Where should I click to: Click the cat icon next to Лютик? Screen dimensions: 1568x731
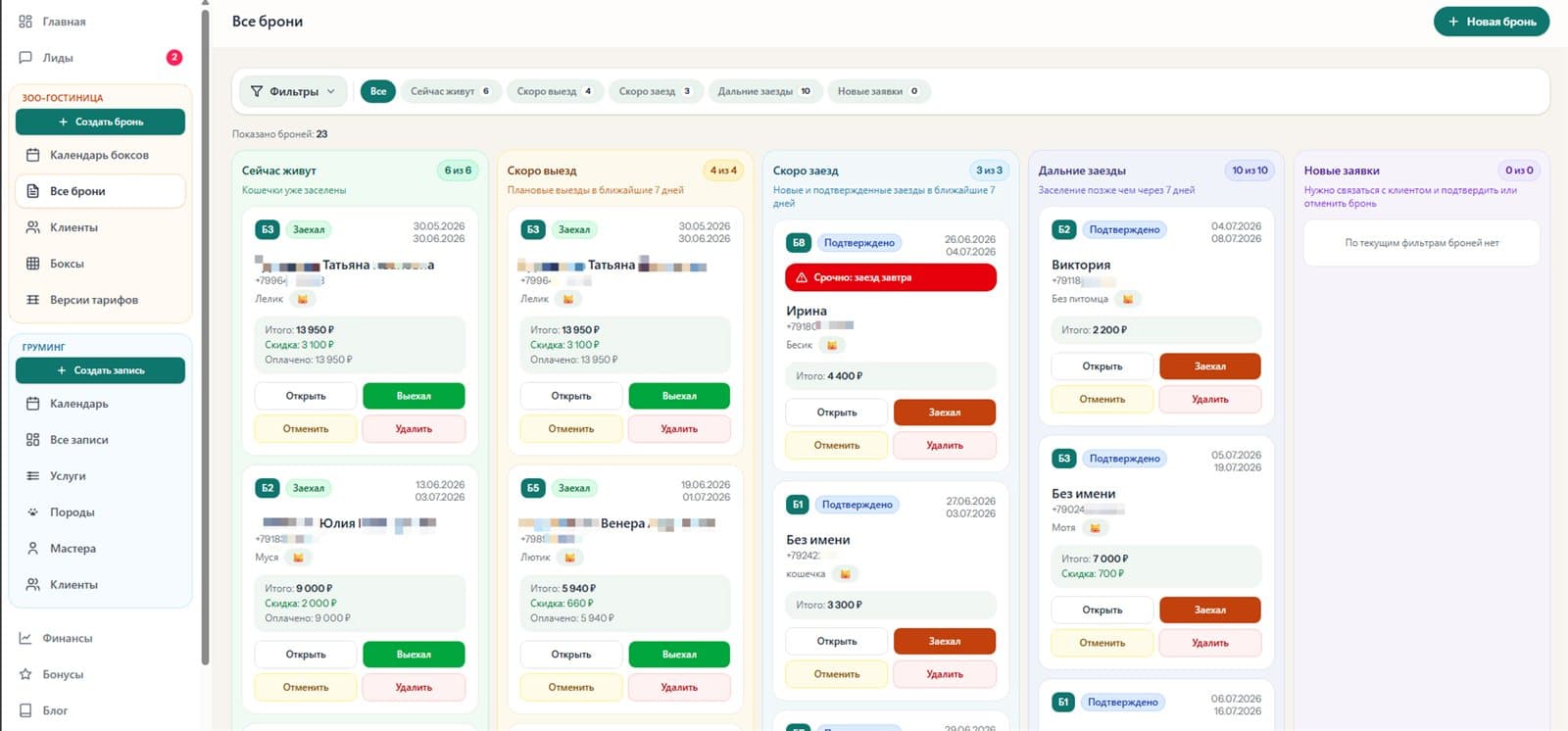(x=569, y=558)
